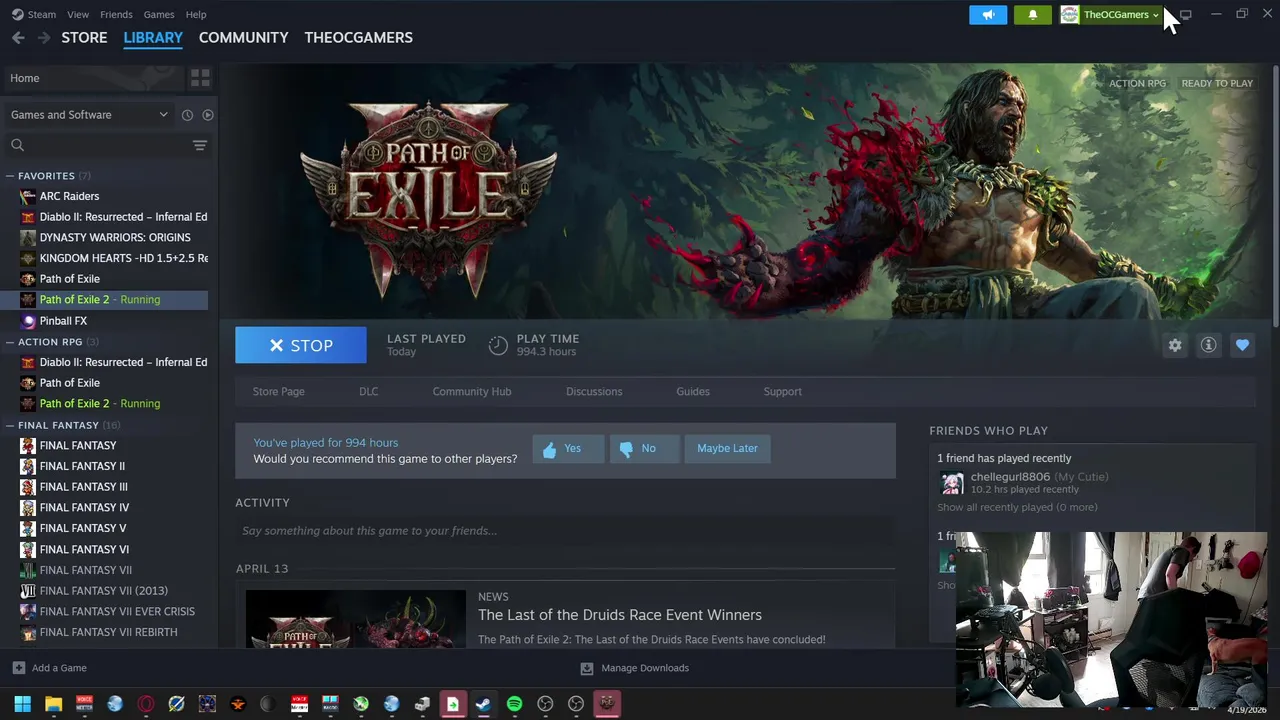Screen dimensions: 1280x720
Task: Click the READY TO PLAY tag on banner
Action: [x=1217, y=83]
